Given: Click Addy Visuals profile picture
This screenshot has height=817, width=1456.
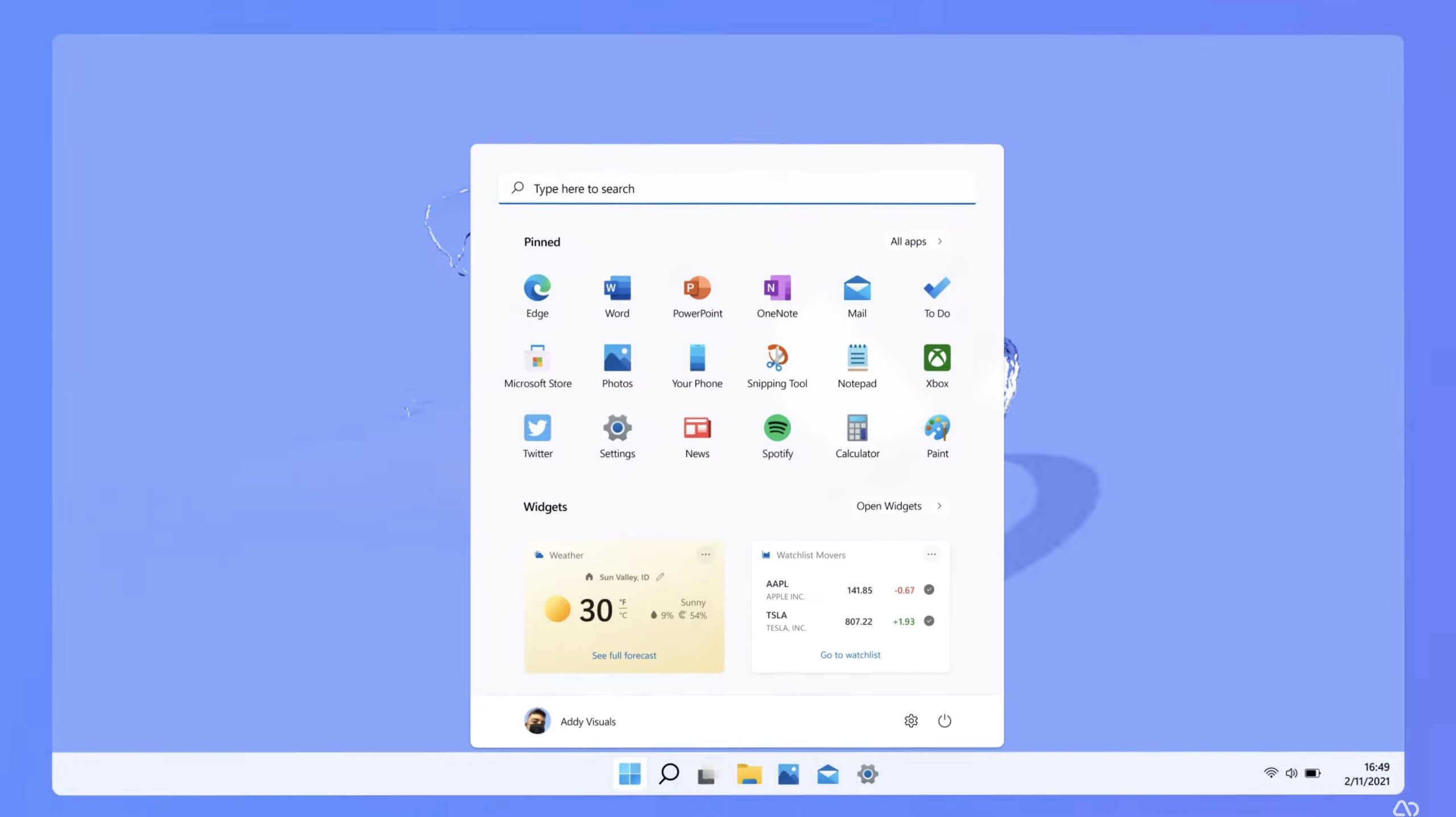Looking at the screenshot, I should [x=537, y=720].
